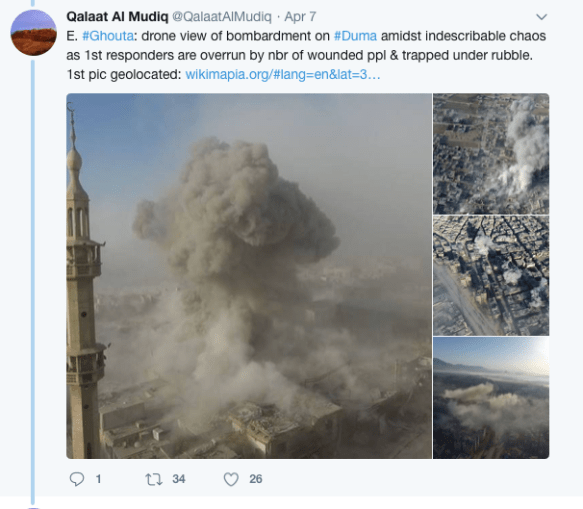The image size is (583, 509).
Task: Open the middle-right aerial city street thumbnail
Action: click(x=491, y=276)
